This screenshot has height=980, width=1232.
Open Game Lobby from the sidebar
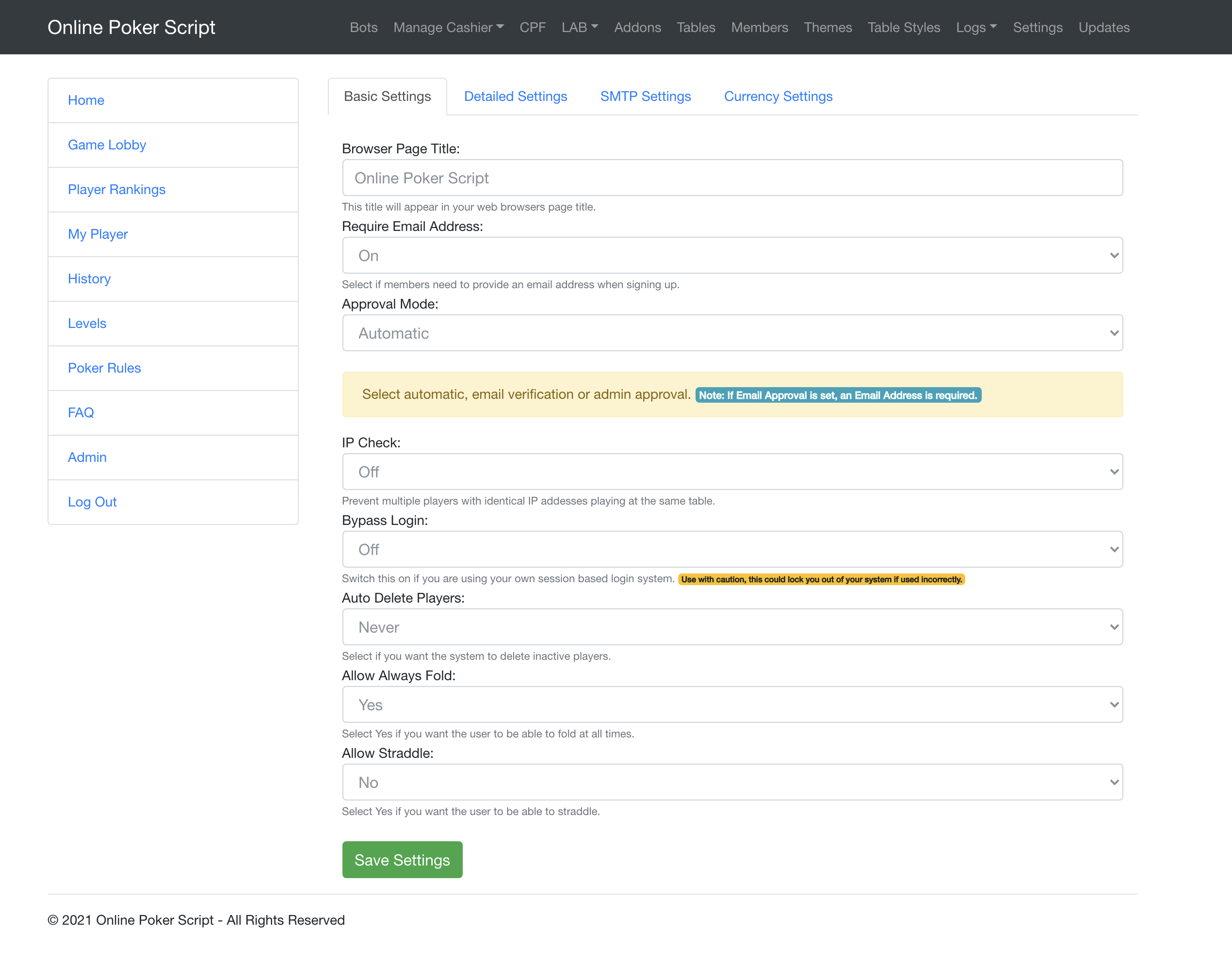107,145
